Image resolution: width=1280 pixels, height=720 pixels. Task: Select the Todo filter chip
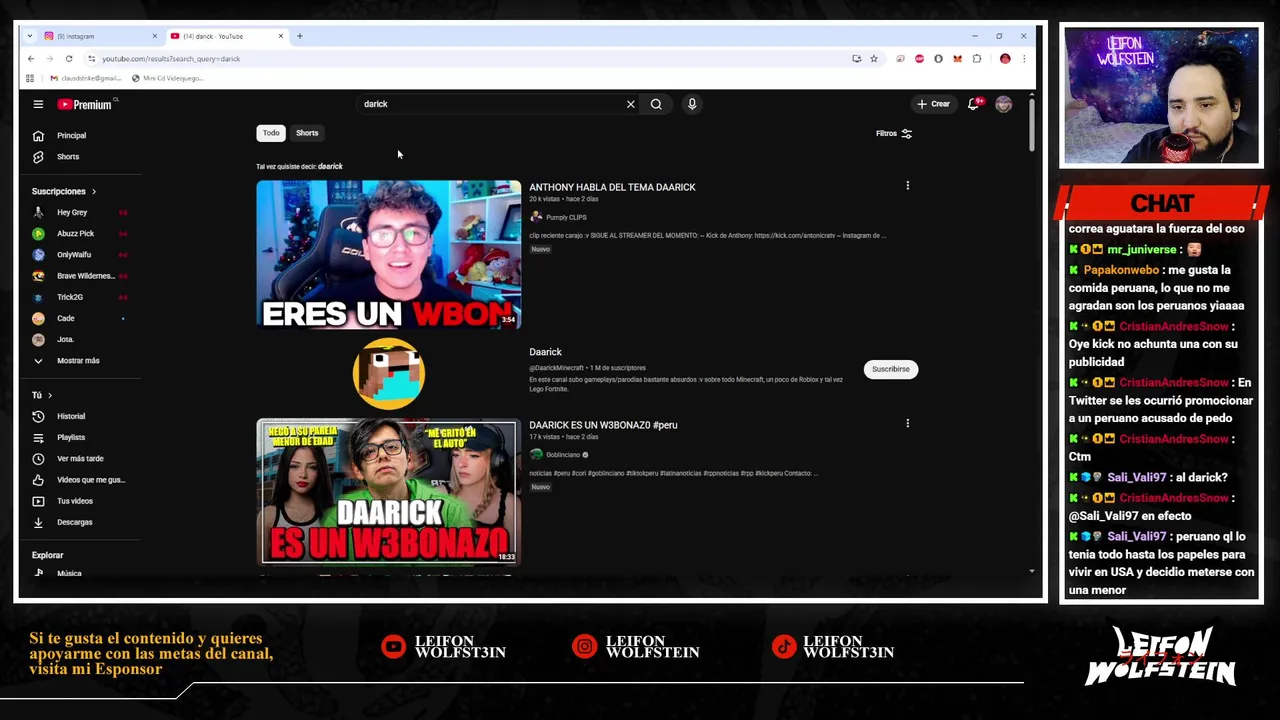[x=271, y=133]
